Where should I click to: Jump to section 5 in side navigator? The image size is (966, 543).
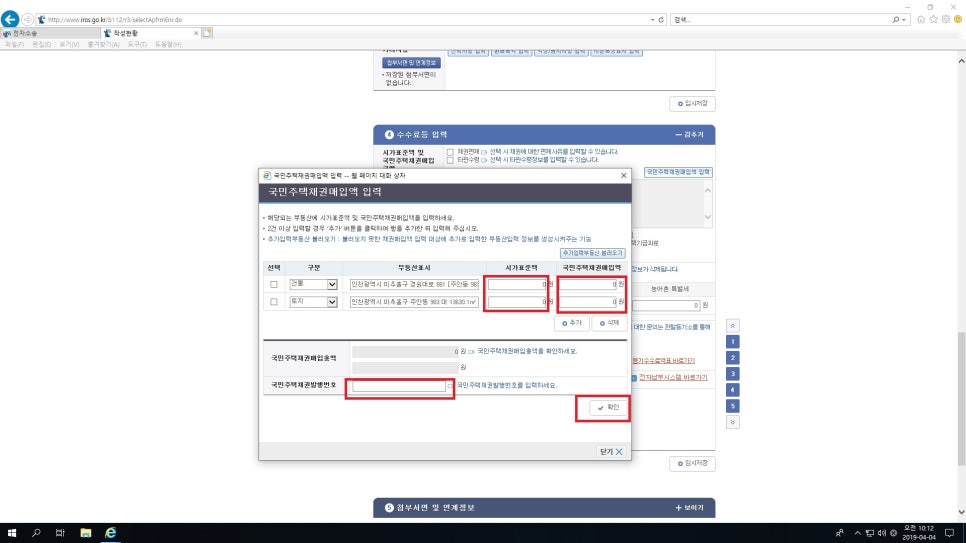tap(733, 406)
